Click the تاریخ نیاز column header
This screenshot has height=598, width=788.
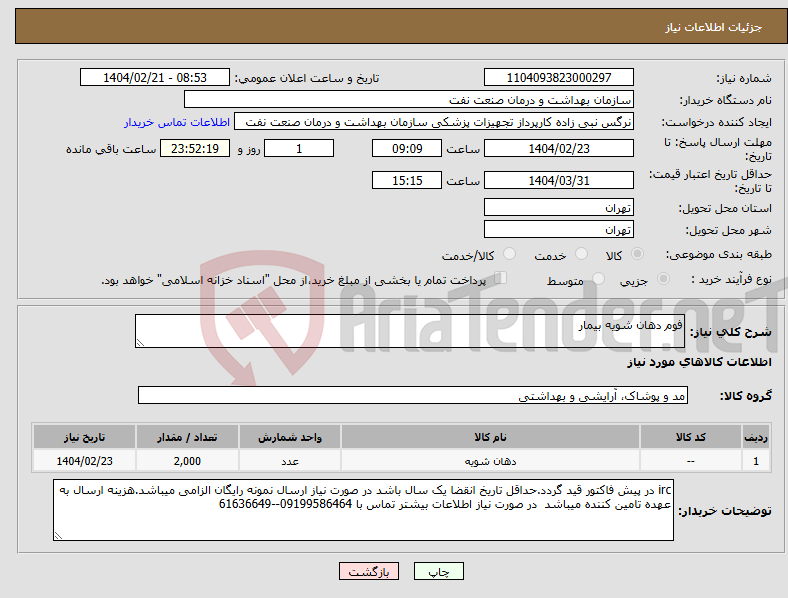click(x=84, y=437)
